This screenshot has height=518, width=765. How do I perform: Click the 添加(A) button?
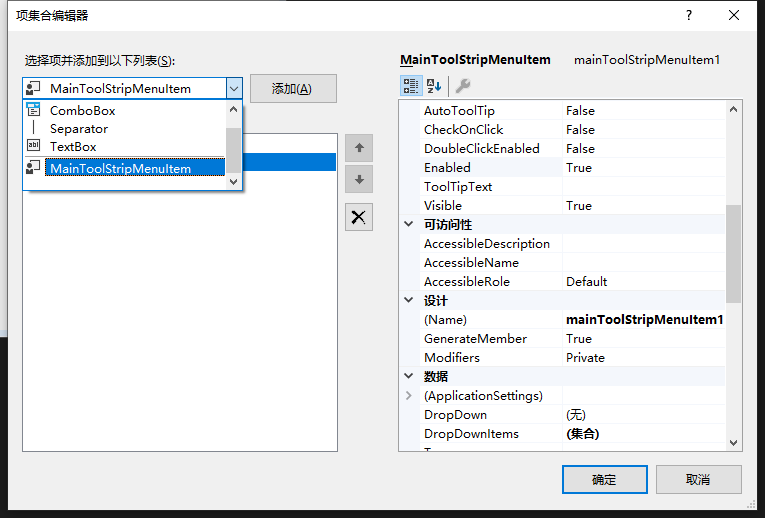(293, 89)
